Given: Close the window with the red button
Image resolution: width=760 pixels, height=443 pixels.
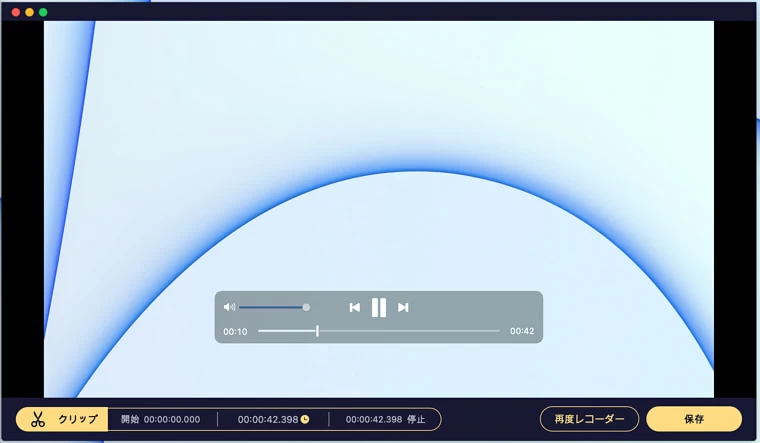Looking at the screenshot, I should tap(16, 12).
